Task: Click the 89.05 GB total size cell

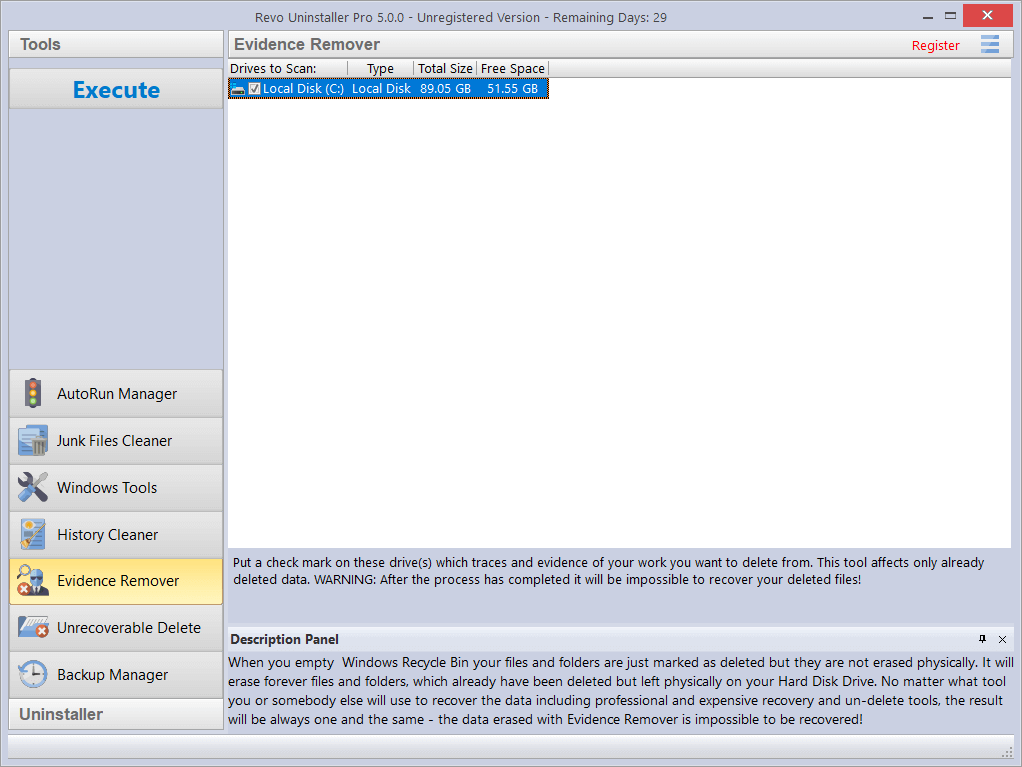Action: point(445,89)
